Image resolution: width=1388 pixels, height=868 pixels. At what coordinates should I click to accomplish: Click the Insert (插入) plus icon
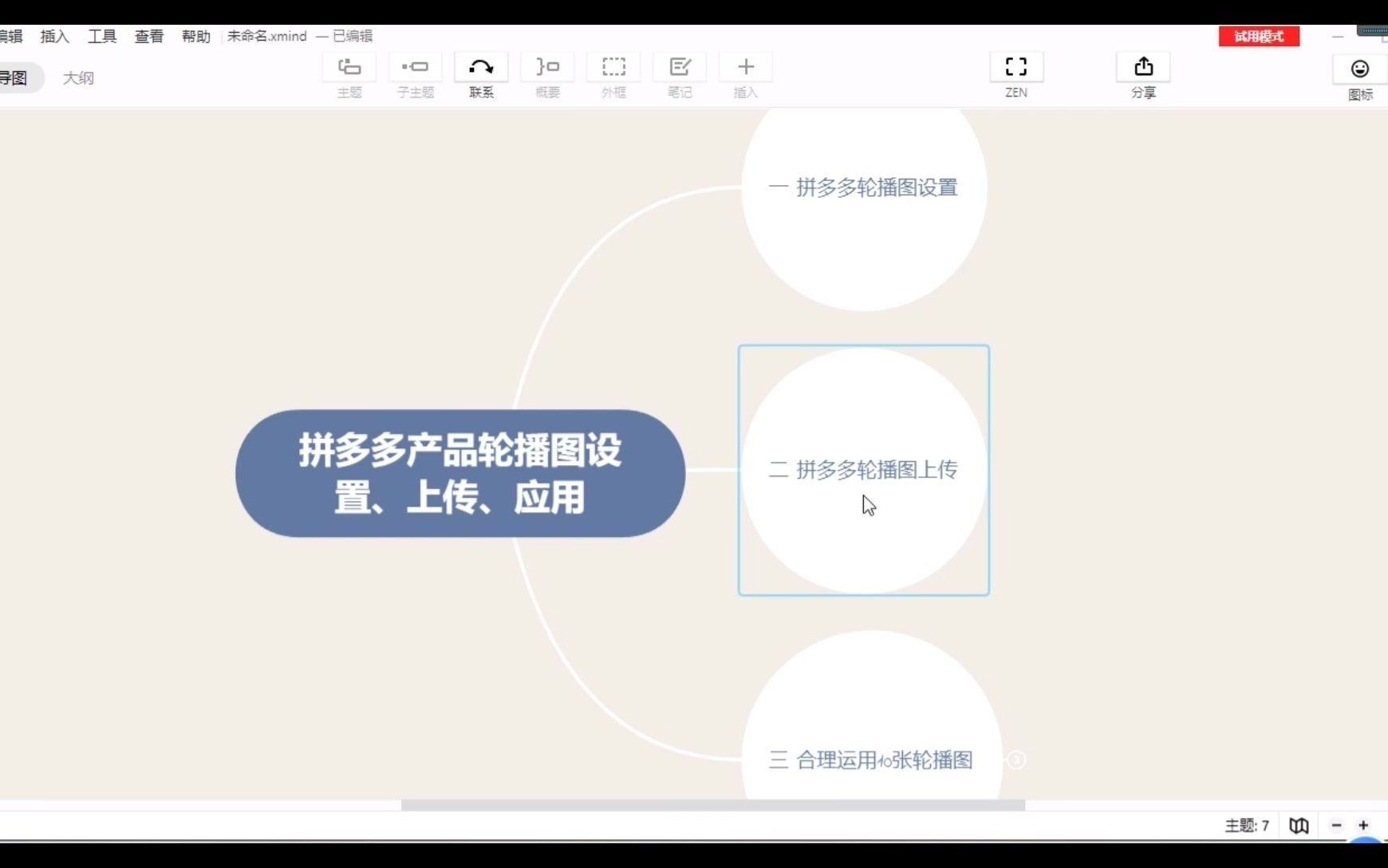tap(746, 67)
